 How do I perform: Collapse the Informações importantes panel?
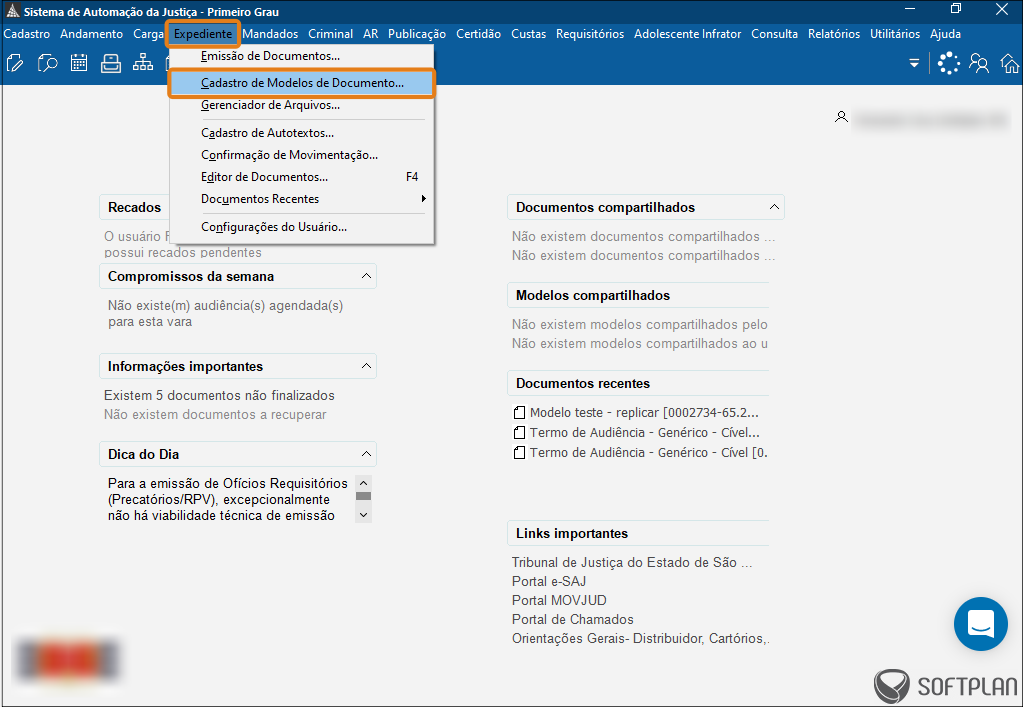point(366,366)
